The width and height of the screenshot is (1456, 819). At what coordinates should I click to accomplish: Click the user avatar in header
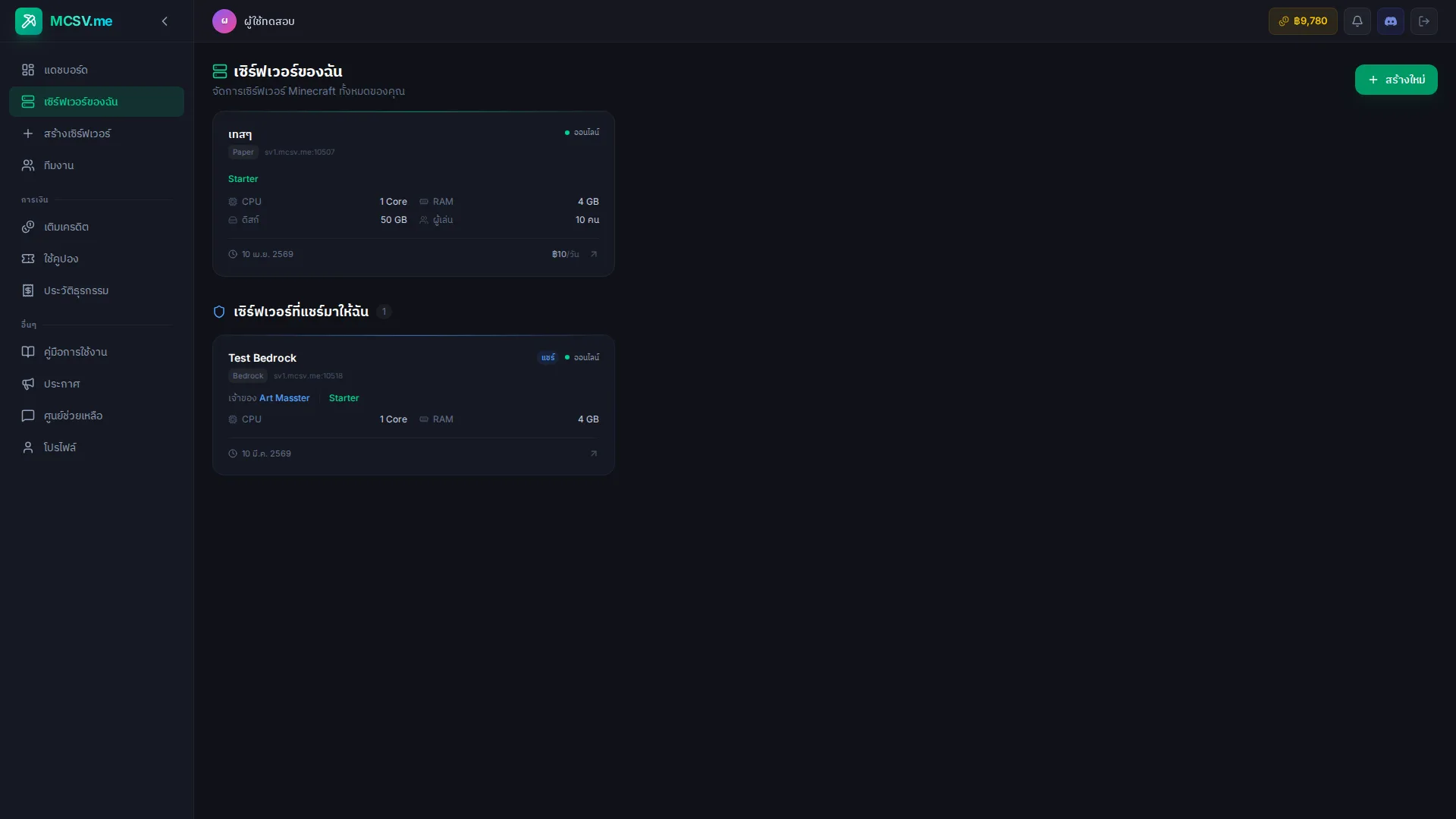pyautogui.click(x=224, y=21)
